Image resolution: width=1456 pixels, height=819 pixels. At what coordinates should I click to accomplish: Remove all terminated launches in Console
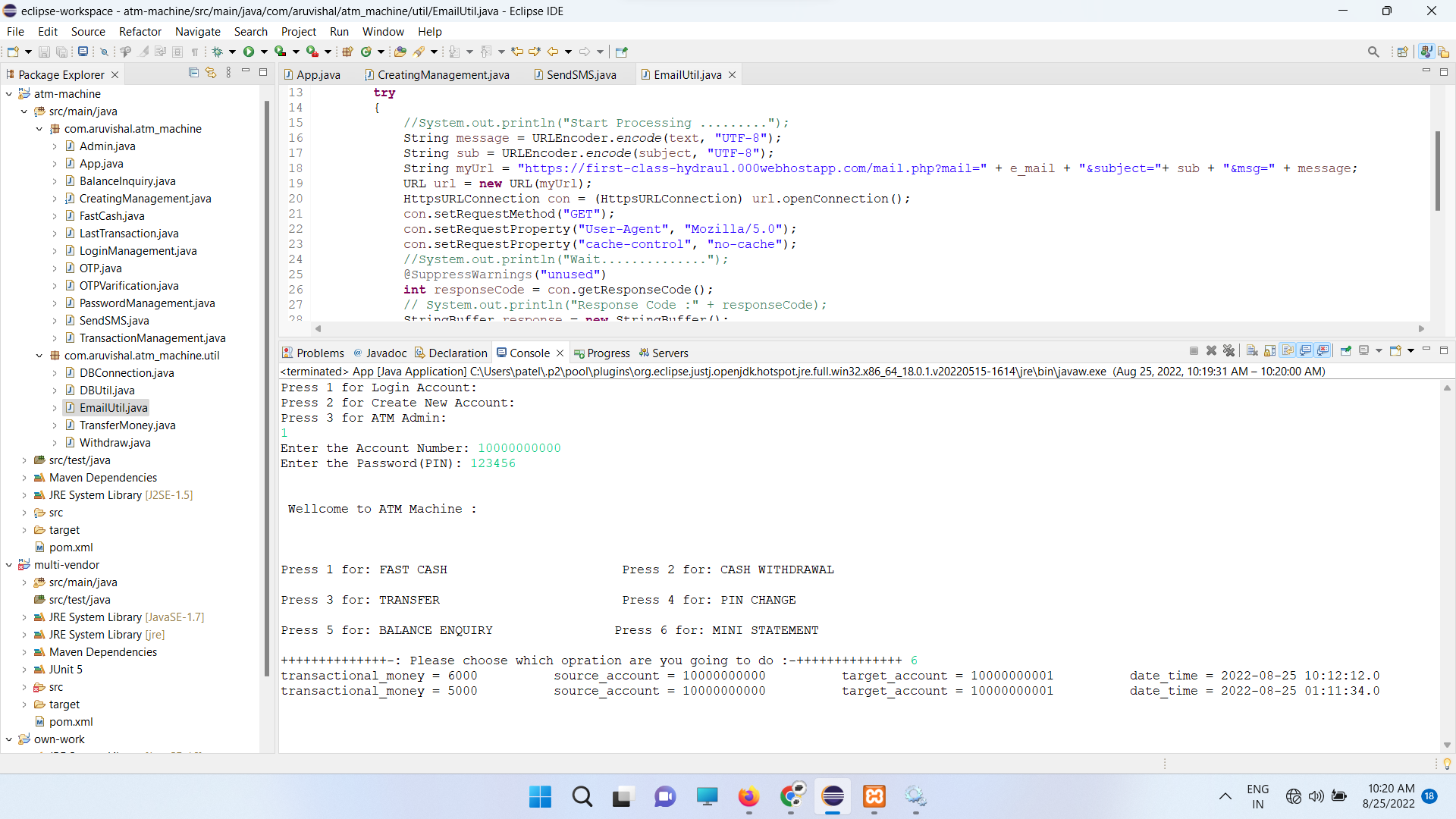[x=1229, y=351]
